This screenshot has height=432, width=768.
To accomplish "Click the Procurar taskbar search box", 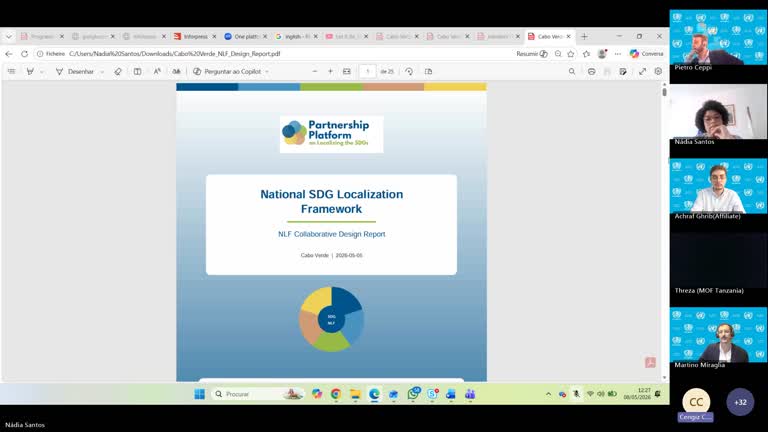I will pos(258,394).
